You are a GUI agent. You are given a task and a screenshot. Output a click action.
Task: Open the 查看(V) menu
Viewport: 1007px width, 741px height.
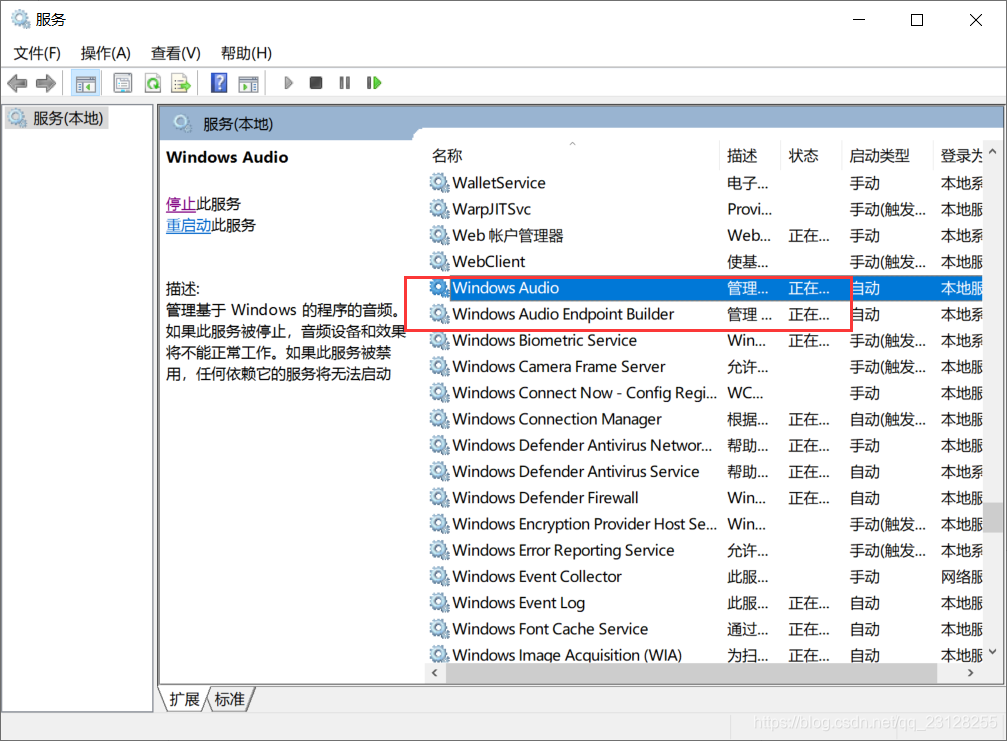(x=175, y=53)
